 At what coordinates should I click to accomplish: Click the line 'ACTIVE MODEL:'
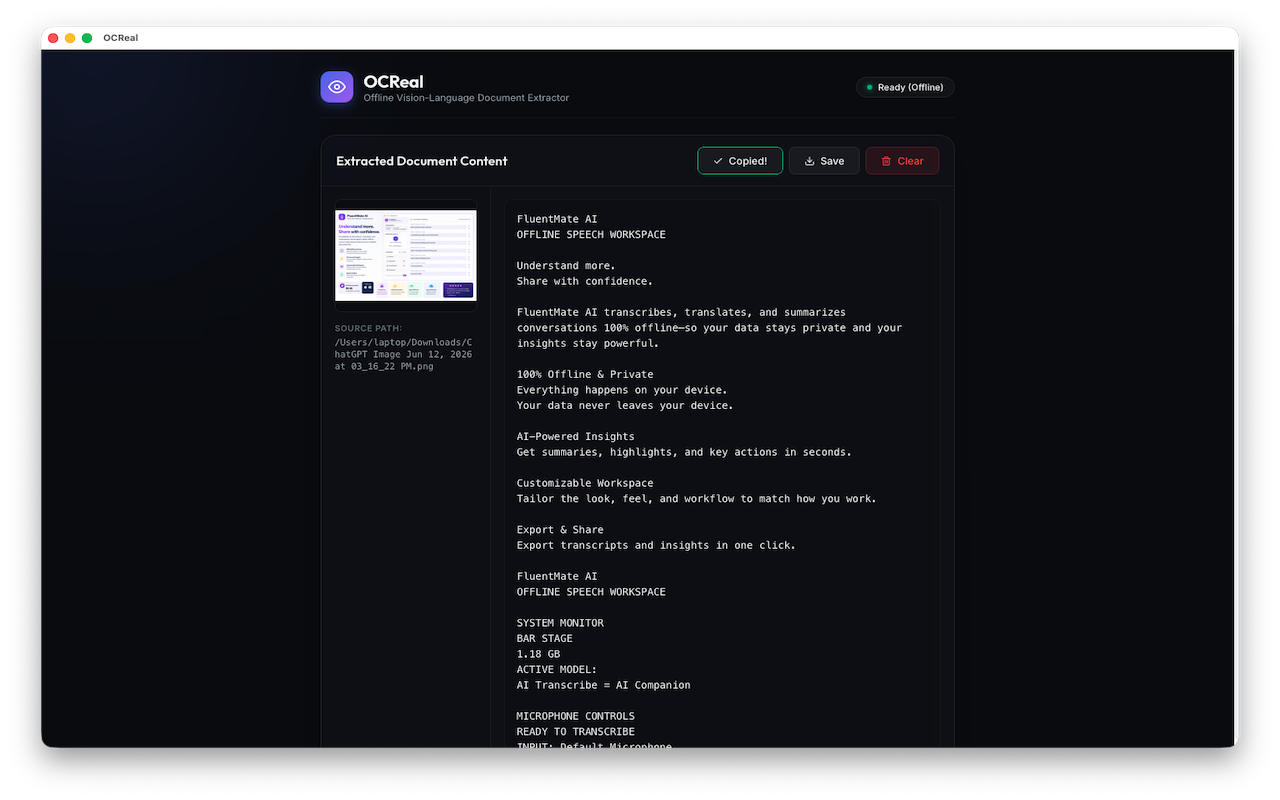pos(557,669)
